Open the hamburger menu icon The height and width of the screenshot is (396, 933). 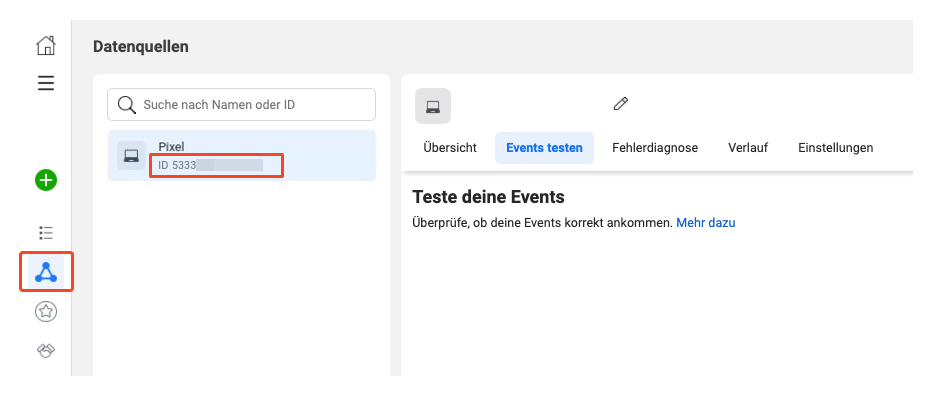(x=46, y=83)
